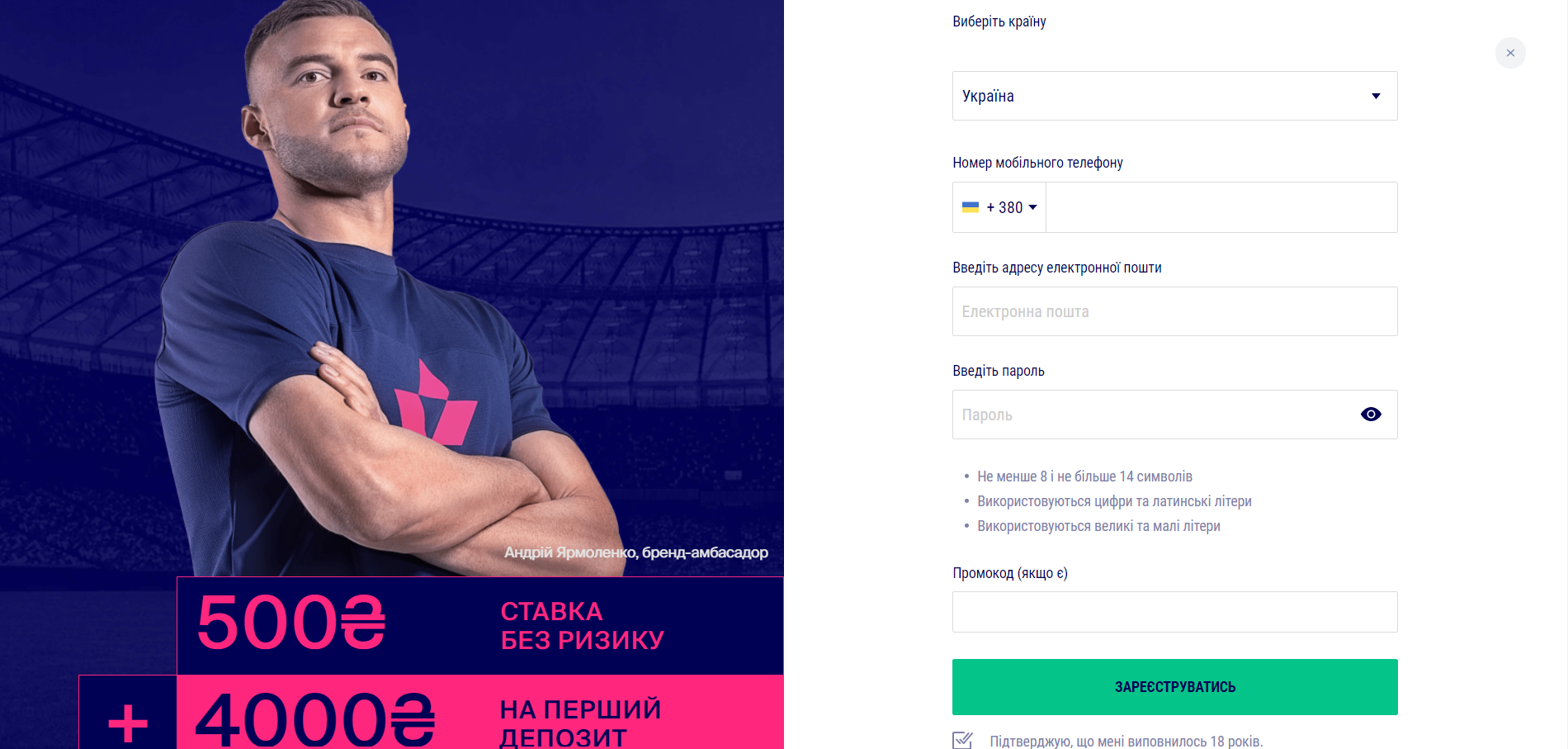The width and height of the screenshot is (1568, 749).
Task: Expand the country list using the arrow
Action: [x=1376, y=96]
